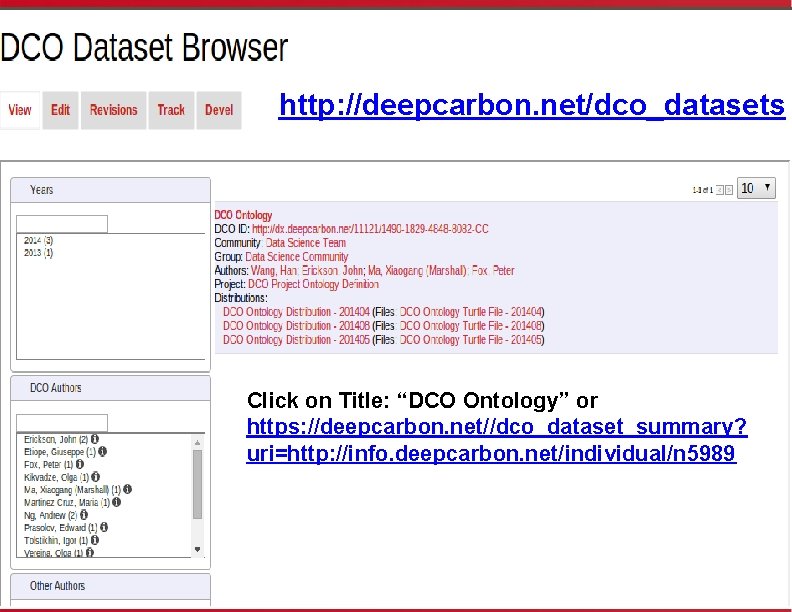
Task: Open the results-per-page dropdown showing 10
Action: pyautogui.click(x=756, y=188)
